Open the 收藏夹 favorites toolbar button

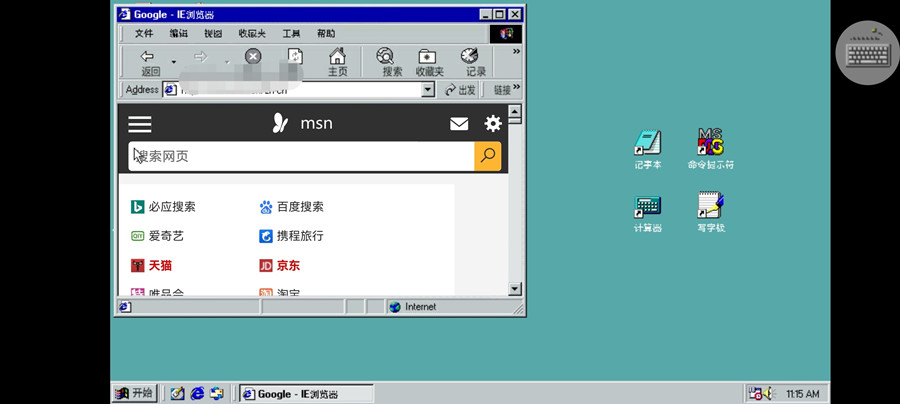tap(429, 63)
